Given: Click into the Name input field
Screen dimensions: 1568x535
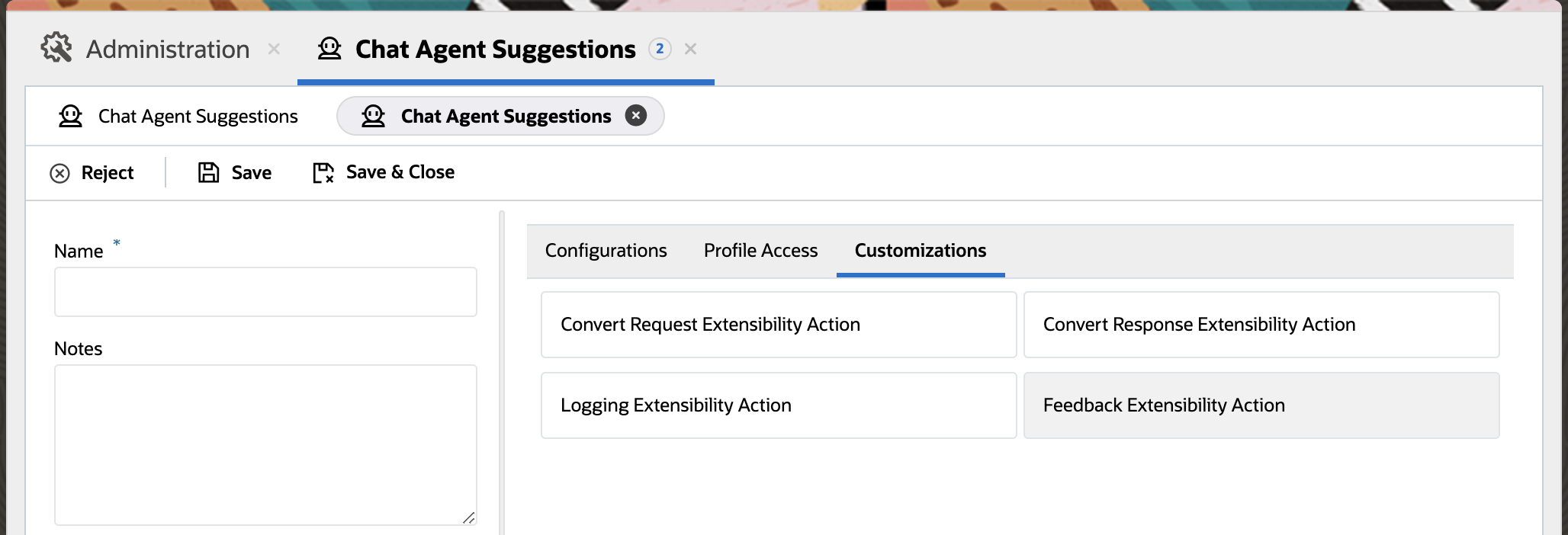Looking at the screenshot, I should [x=265, y=292].
